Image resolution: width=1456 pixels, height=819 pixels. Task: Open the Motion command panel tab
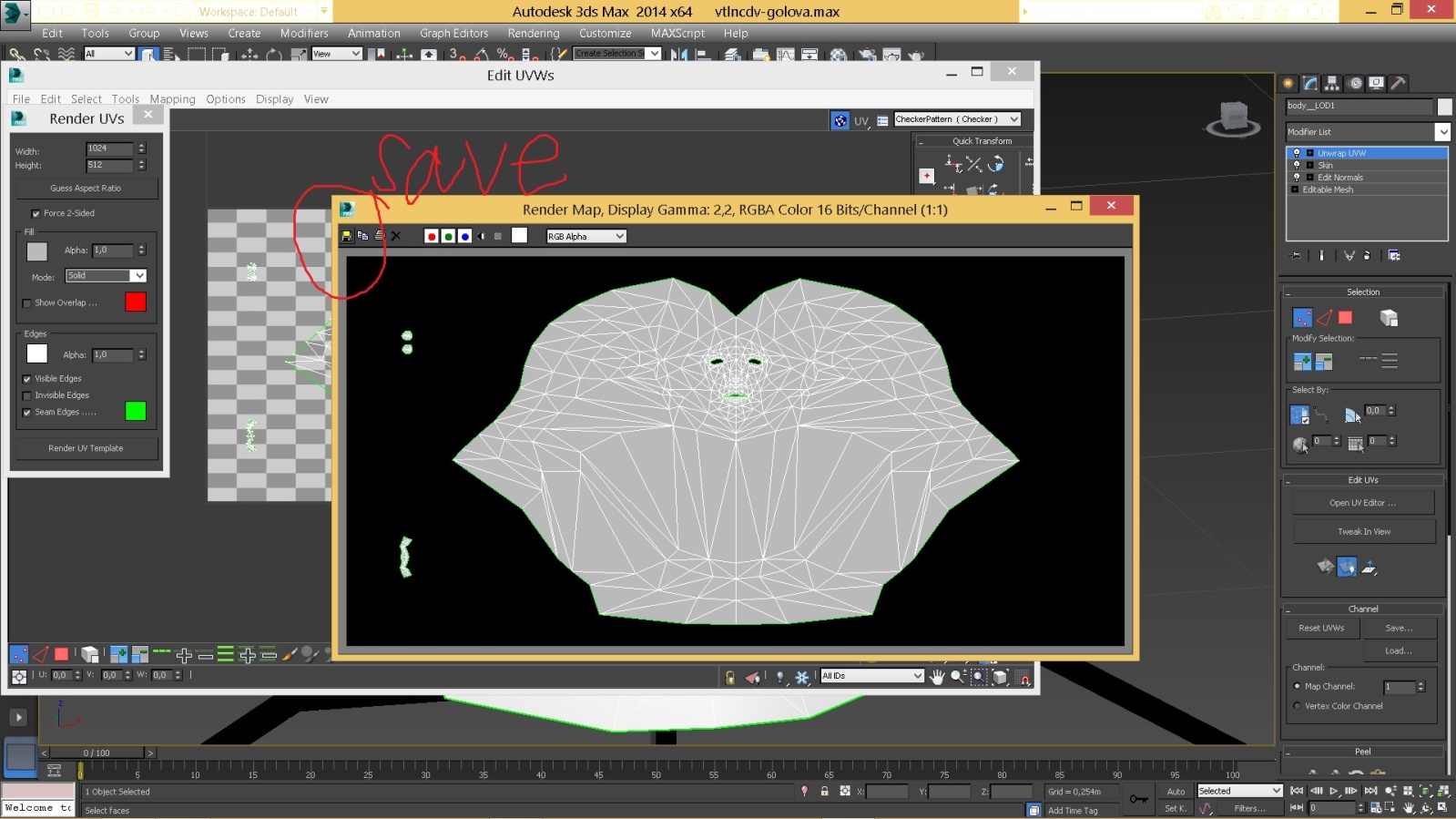pyautogui.click(x=1355, y=83)
